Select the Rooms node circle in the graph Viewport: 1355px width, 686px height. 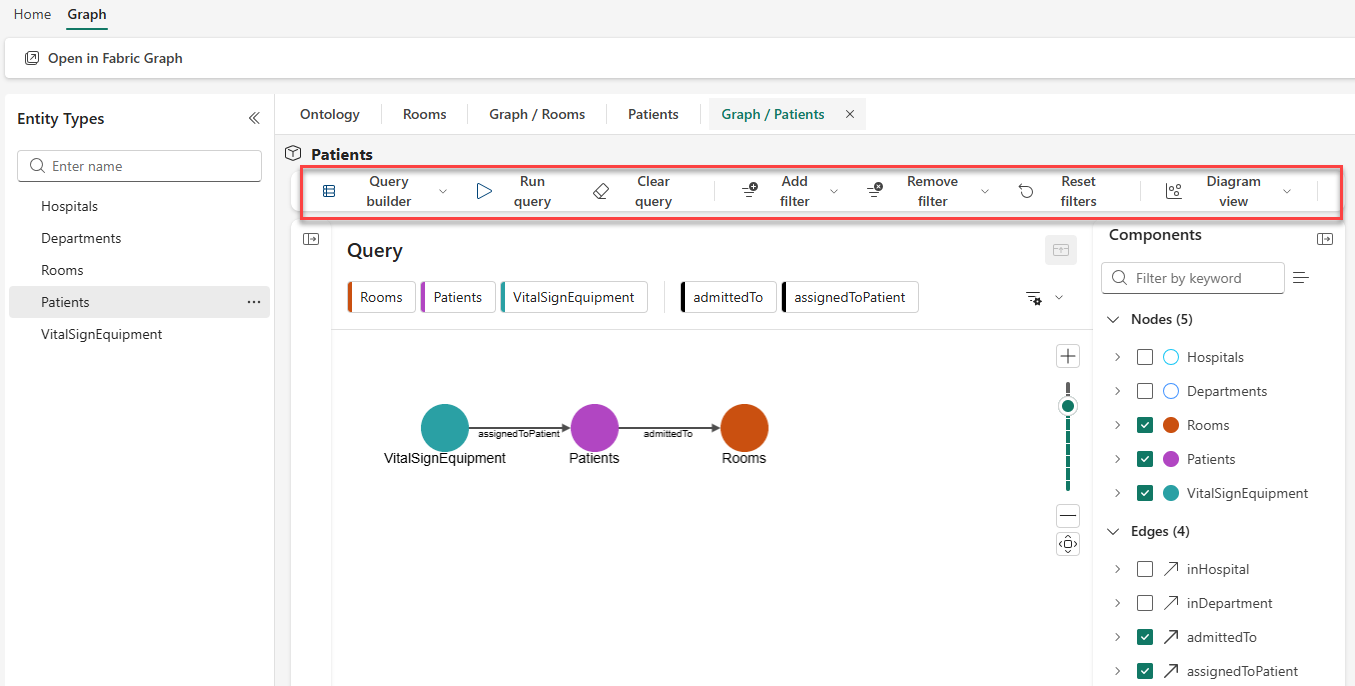[x=744, y=428]
